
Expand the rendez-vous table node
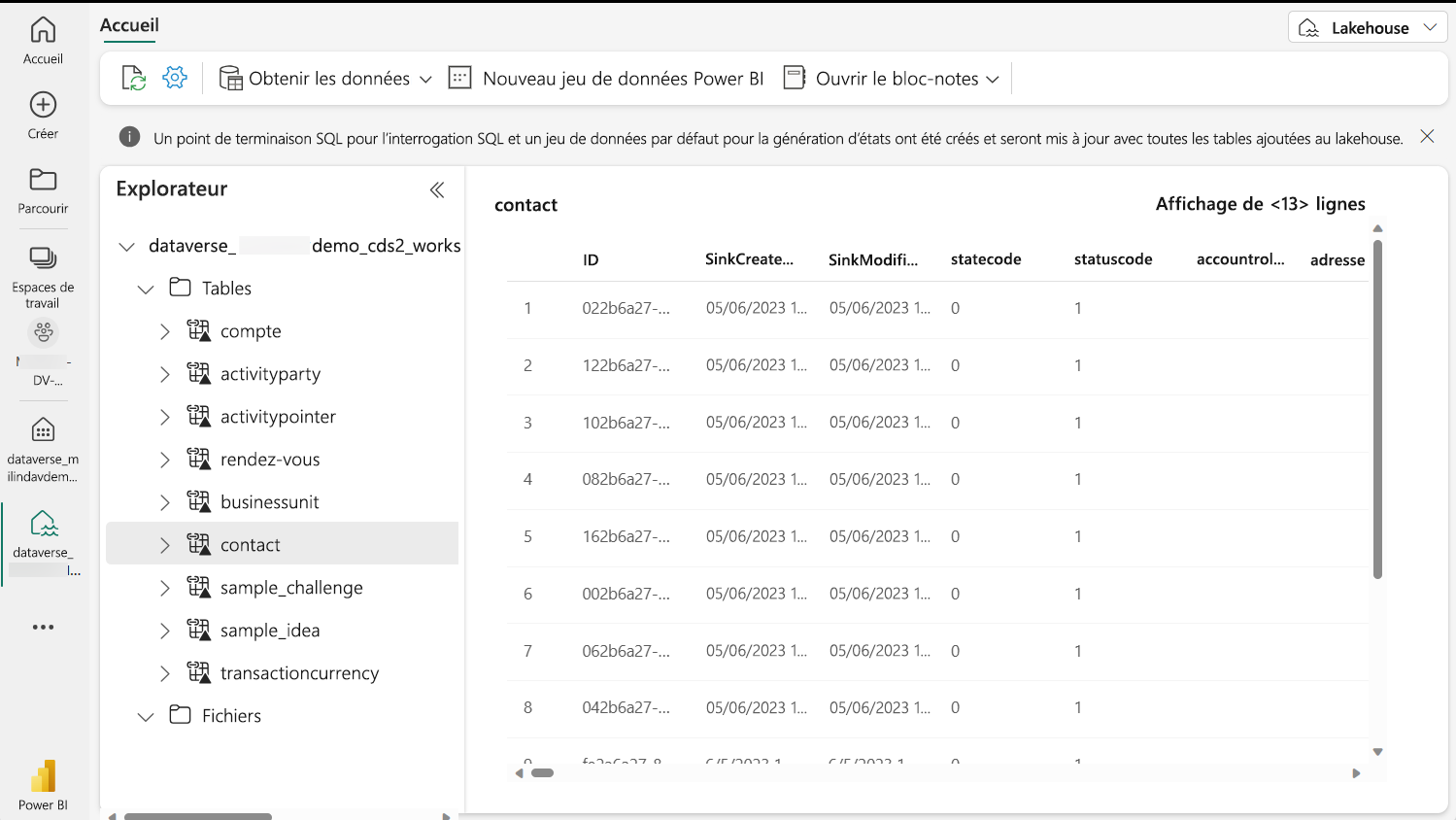[x=165, y=460]
